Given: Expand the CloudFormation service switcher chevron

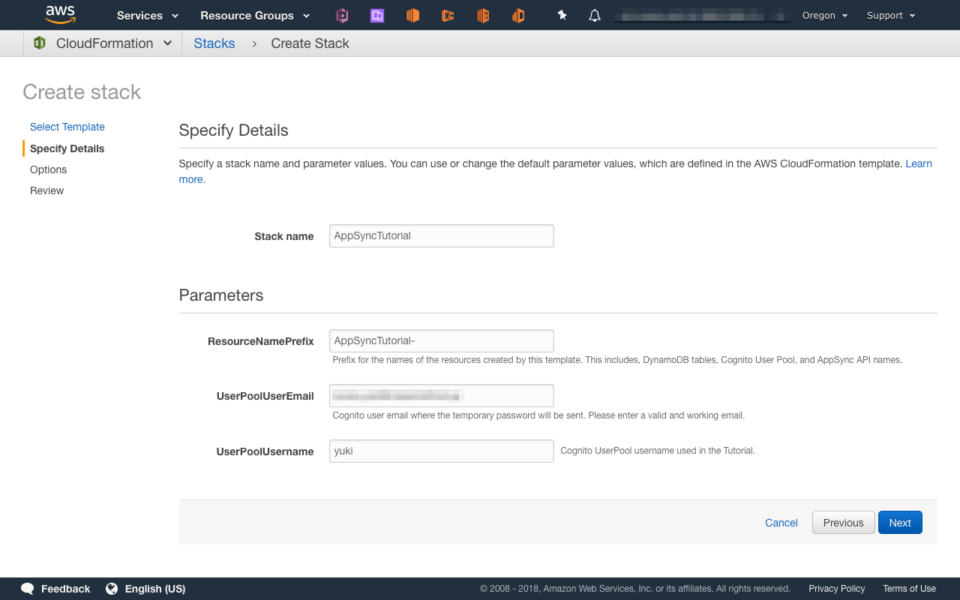Looking at the screenshot, I should [168, 43].
